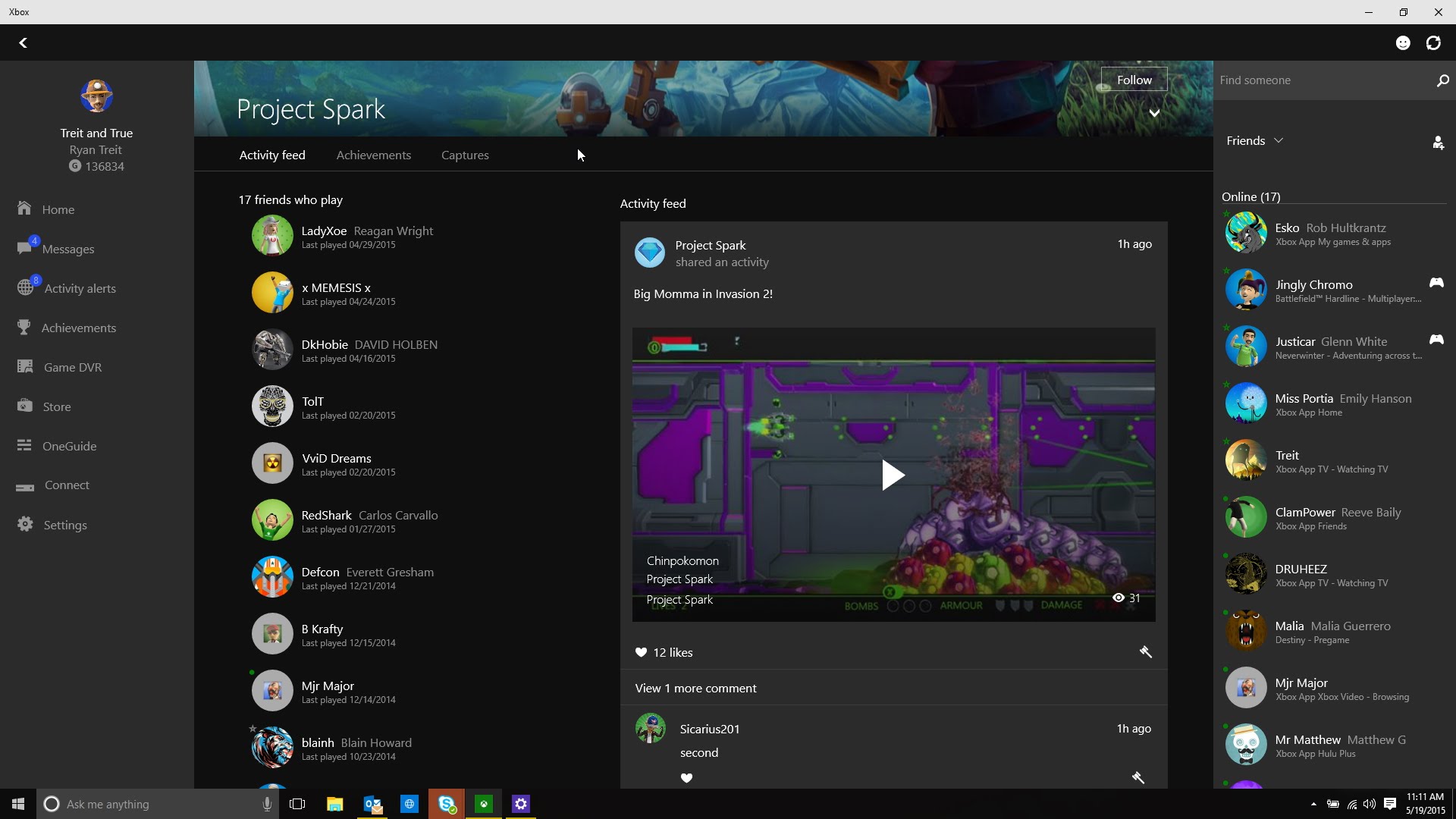Follow the Project Spark game
This screenshot has height=819, width=1456.
coord(1134,80)
